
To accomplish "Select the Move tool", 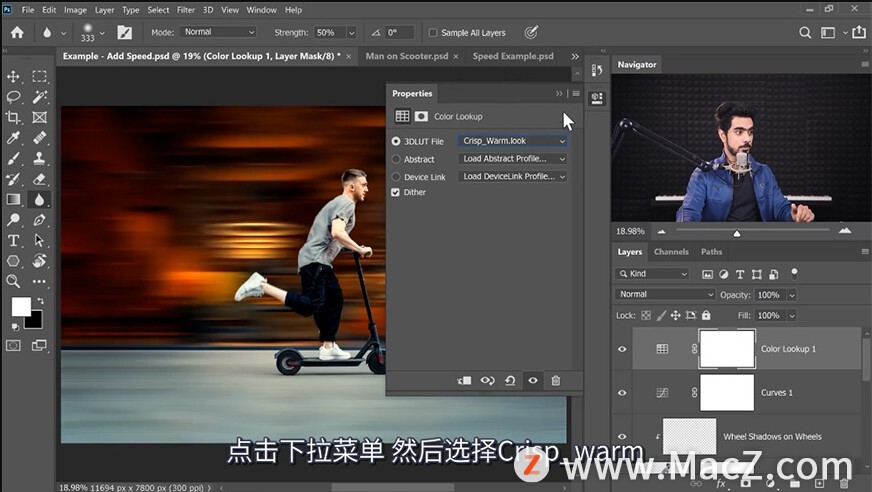I will pos(13,77).
